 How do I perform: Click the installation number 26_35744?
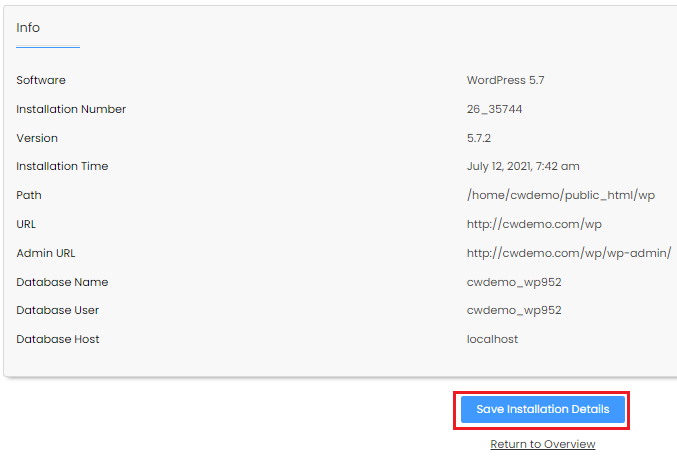coord(494,109)
